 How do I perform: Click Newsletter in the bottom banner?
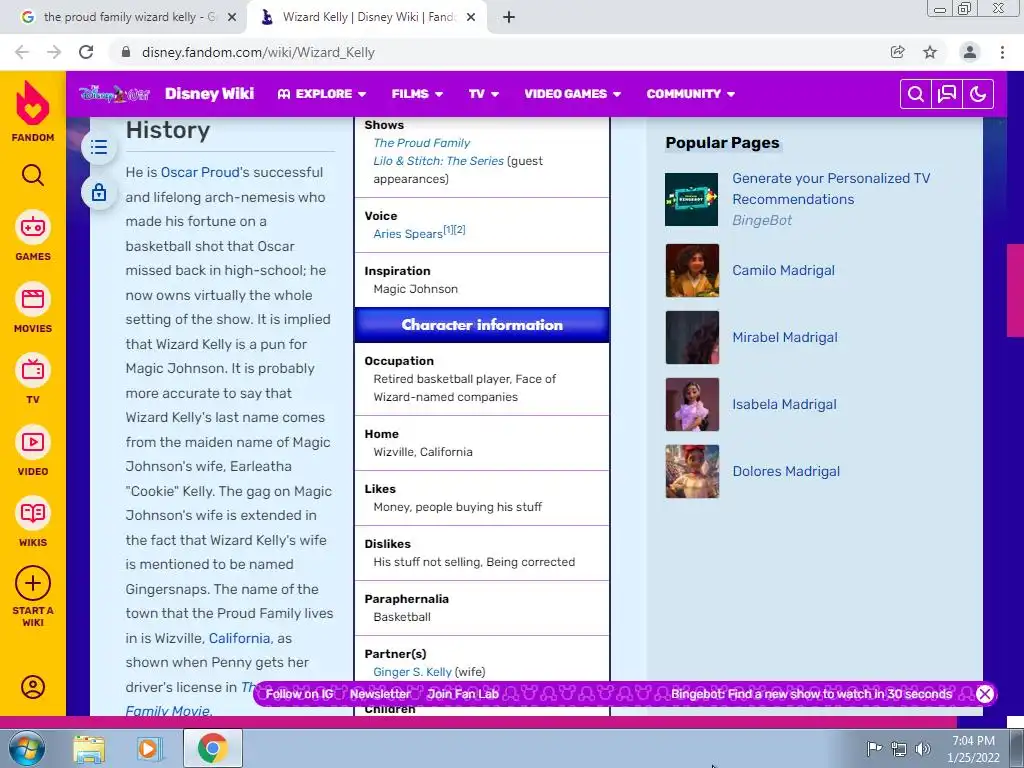[x=380, y=694]
